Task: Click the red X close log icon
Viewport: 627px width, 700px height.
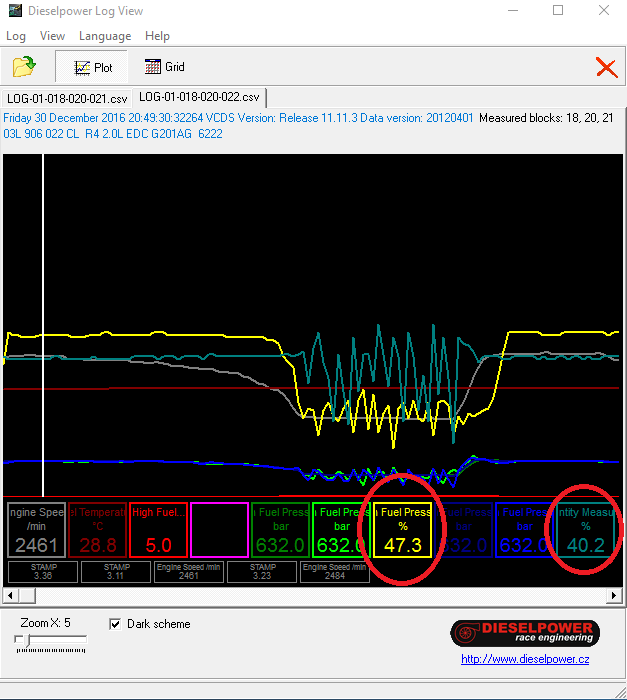Action: (606, 67)
